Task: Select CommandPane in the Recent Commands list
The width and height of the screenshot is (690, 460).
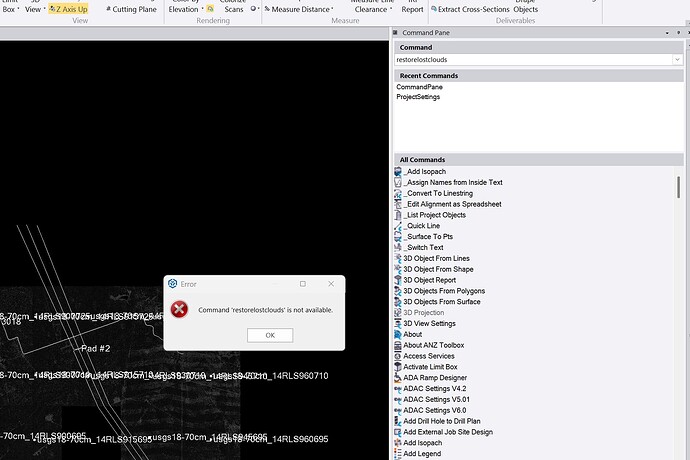Action: 418,87
